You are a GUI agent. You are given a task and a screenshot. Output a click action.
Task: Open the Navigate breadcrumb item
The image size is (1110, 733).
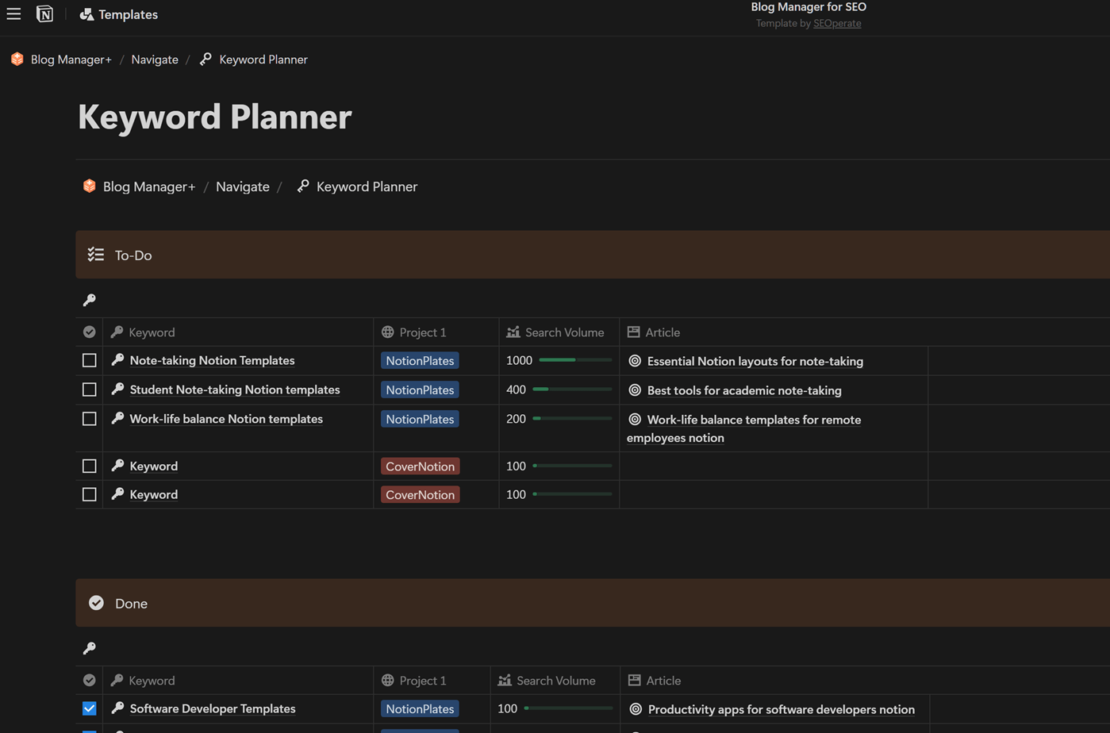coord(154,59)
